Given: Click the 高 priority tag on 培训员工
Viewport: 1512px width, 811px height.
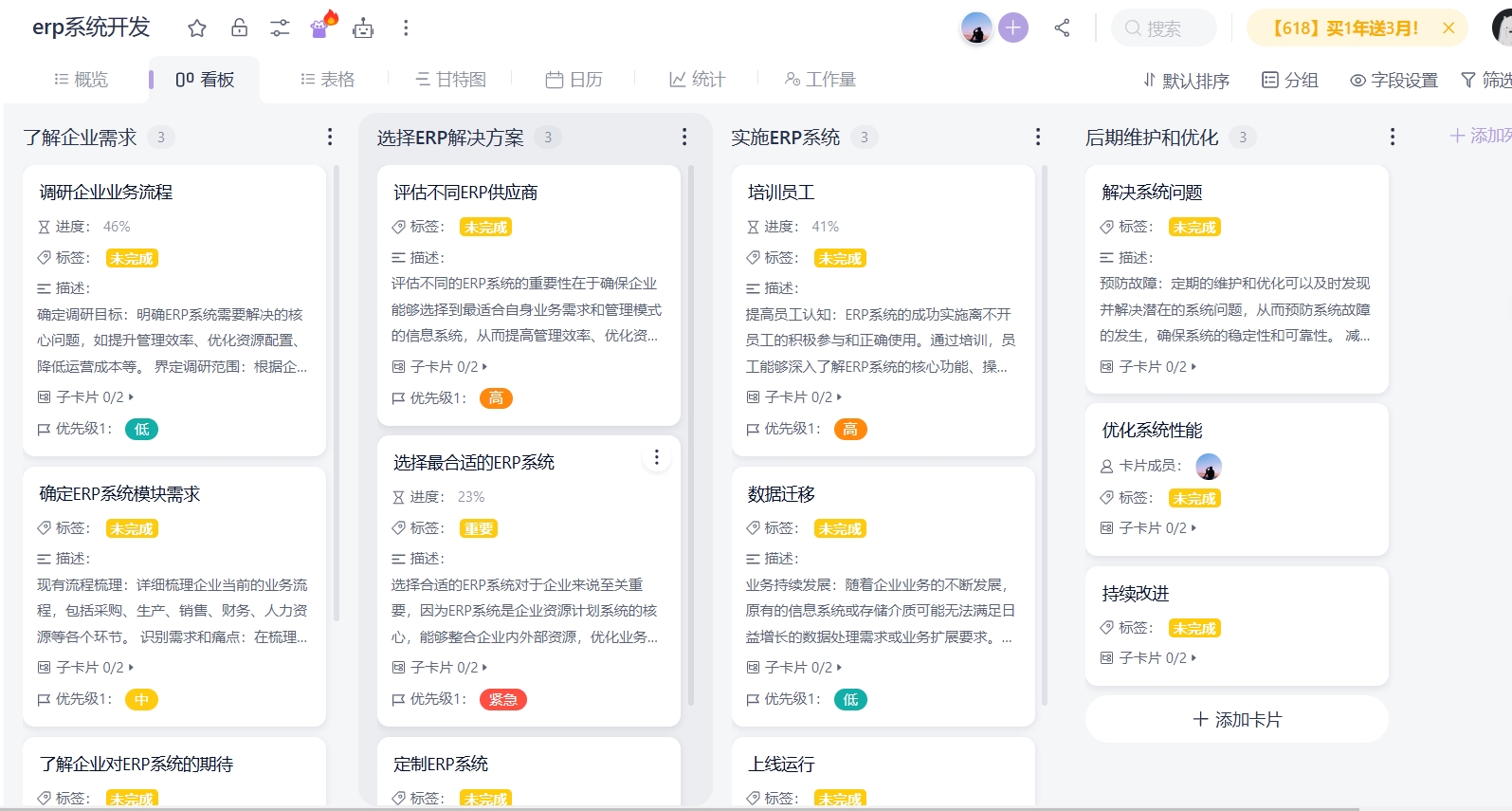Looking at the screenshot, I should (x=850, y=430).
